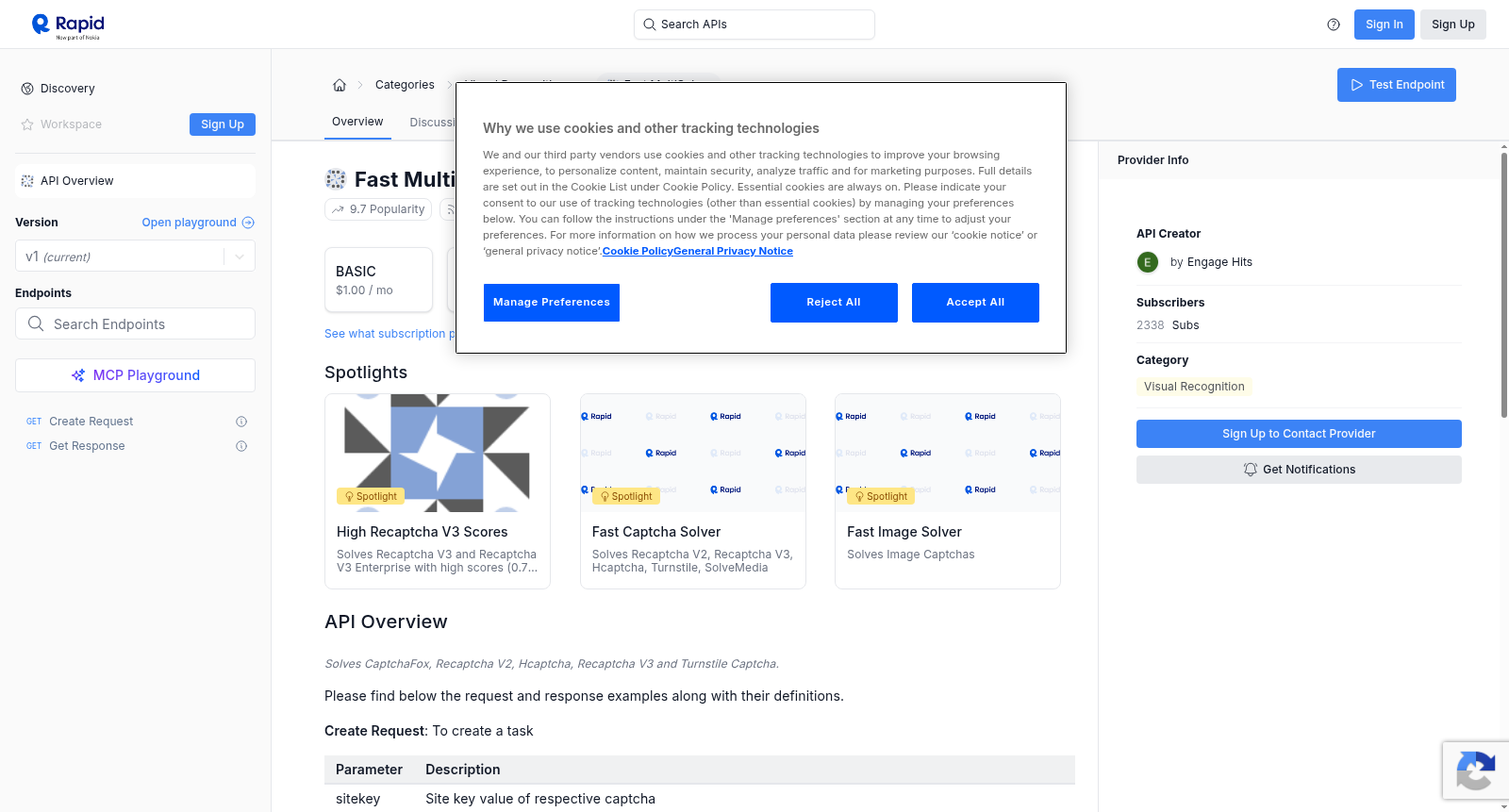The width and height of the screenshot is (1509, 812).
Task: Click the Test Endpoint button
Action: [x=1397, y=85]
